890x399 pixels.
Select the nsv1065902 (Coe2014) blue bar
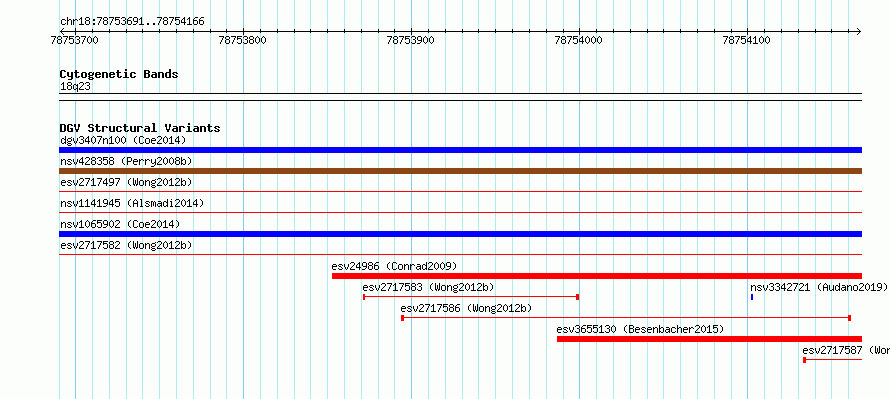click(x=460, y=234)
